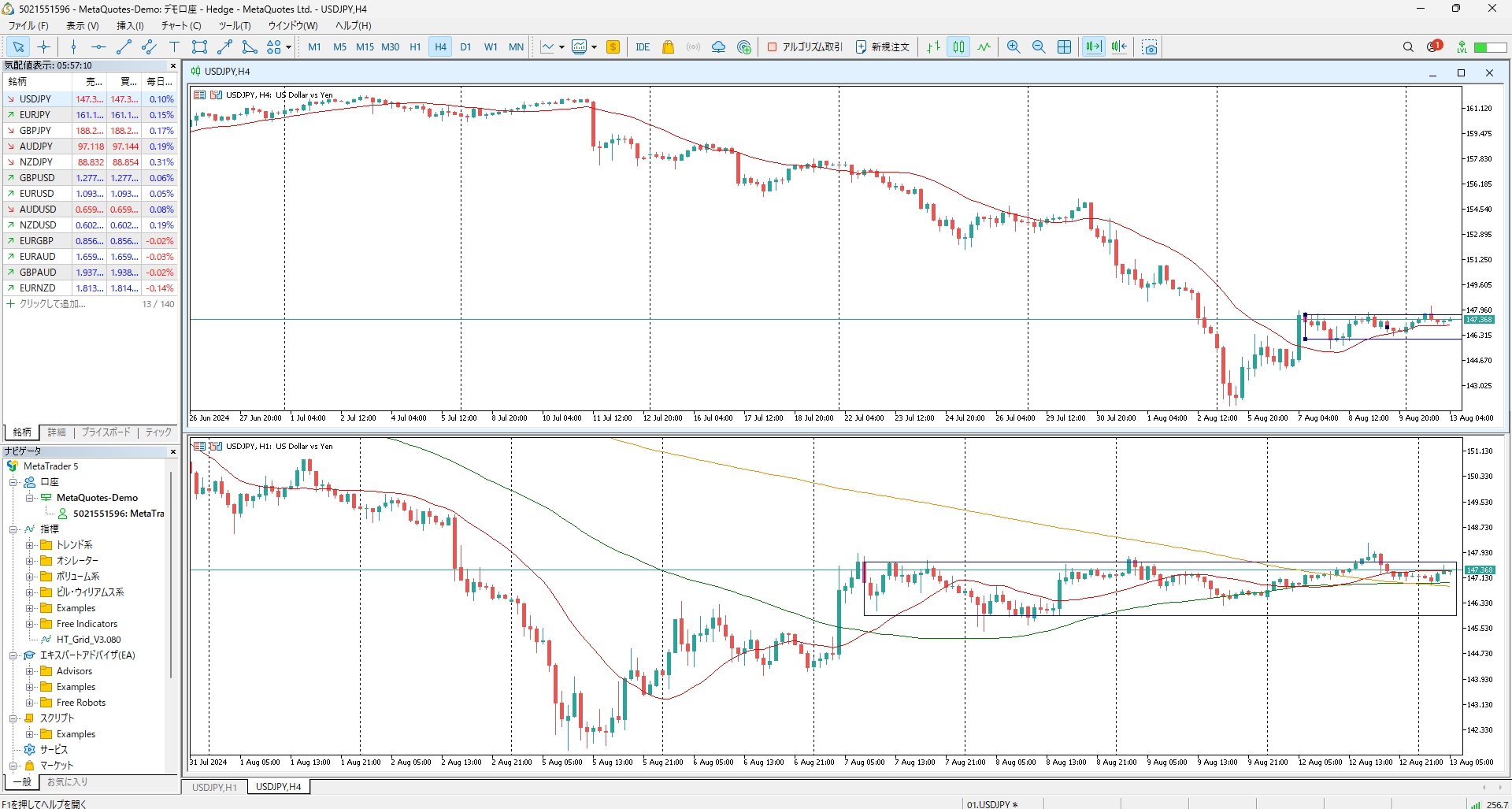Switch to the USDJPY,H1 chart tab
The image size is (1512, 809).
click(x=214, y=787)
